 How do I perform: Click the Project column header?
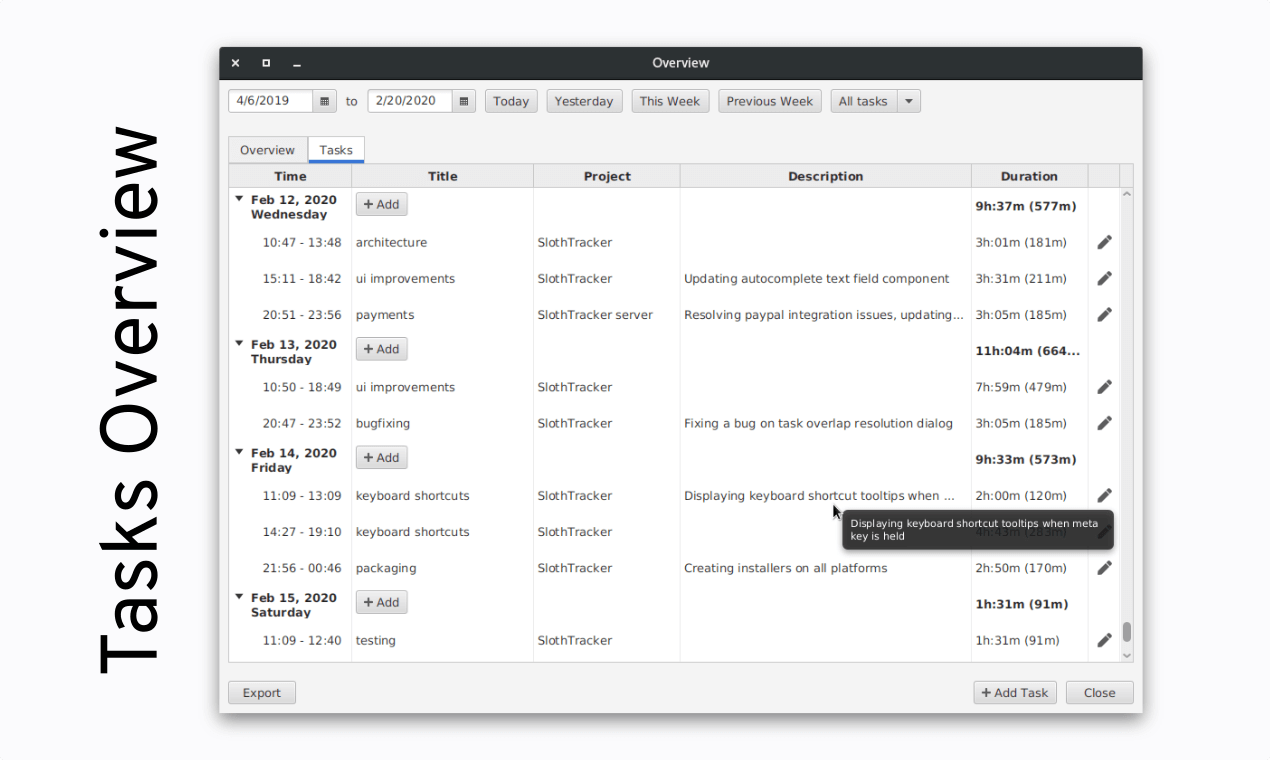[607, 176]
